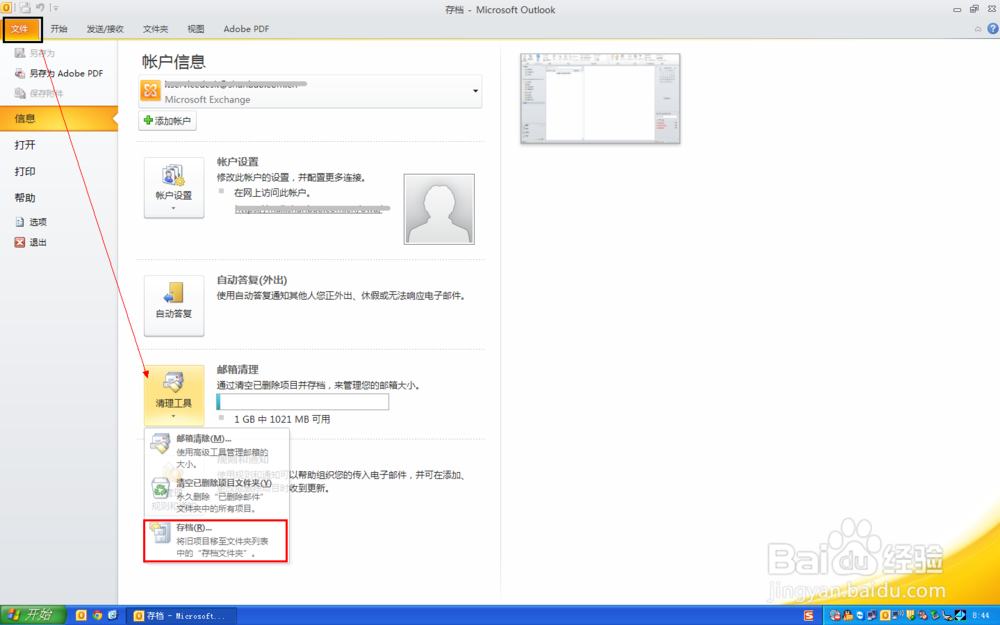Expand the quick access toolbar customize arrow
This screenshot has height=625, width=1000.
point(55,8)
